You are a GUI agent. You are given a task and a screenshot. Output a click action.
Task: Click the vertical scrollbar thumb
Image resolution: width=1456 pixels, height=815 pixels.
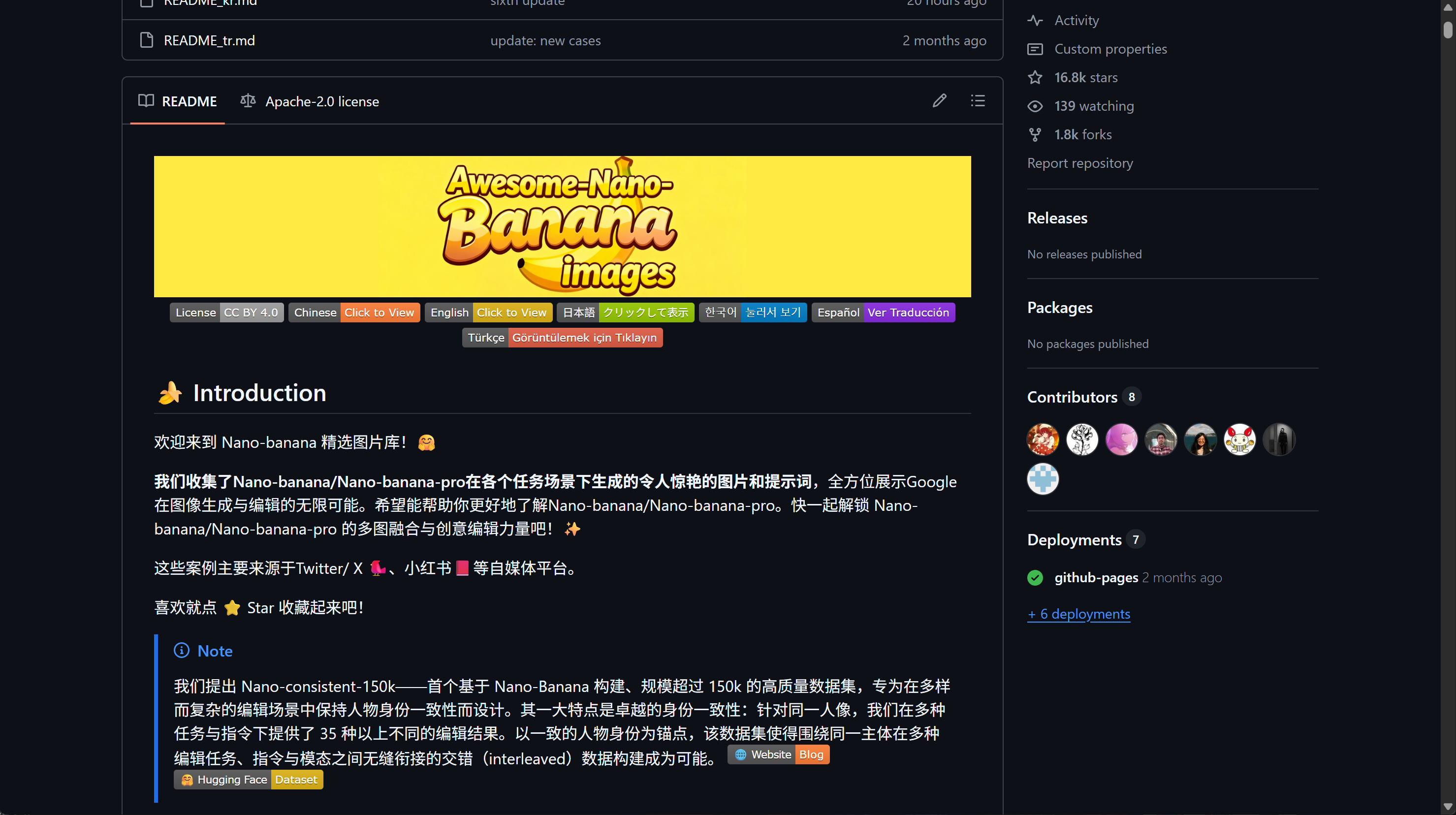click(x=1448, y=30)
